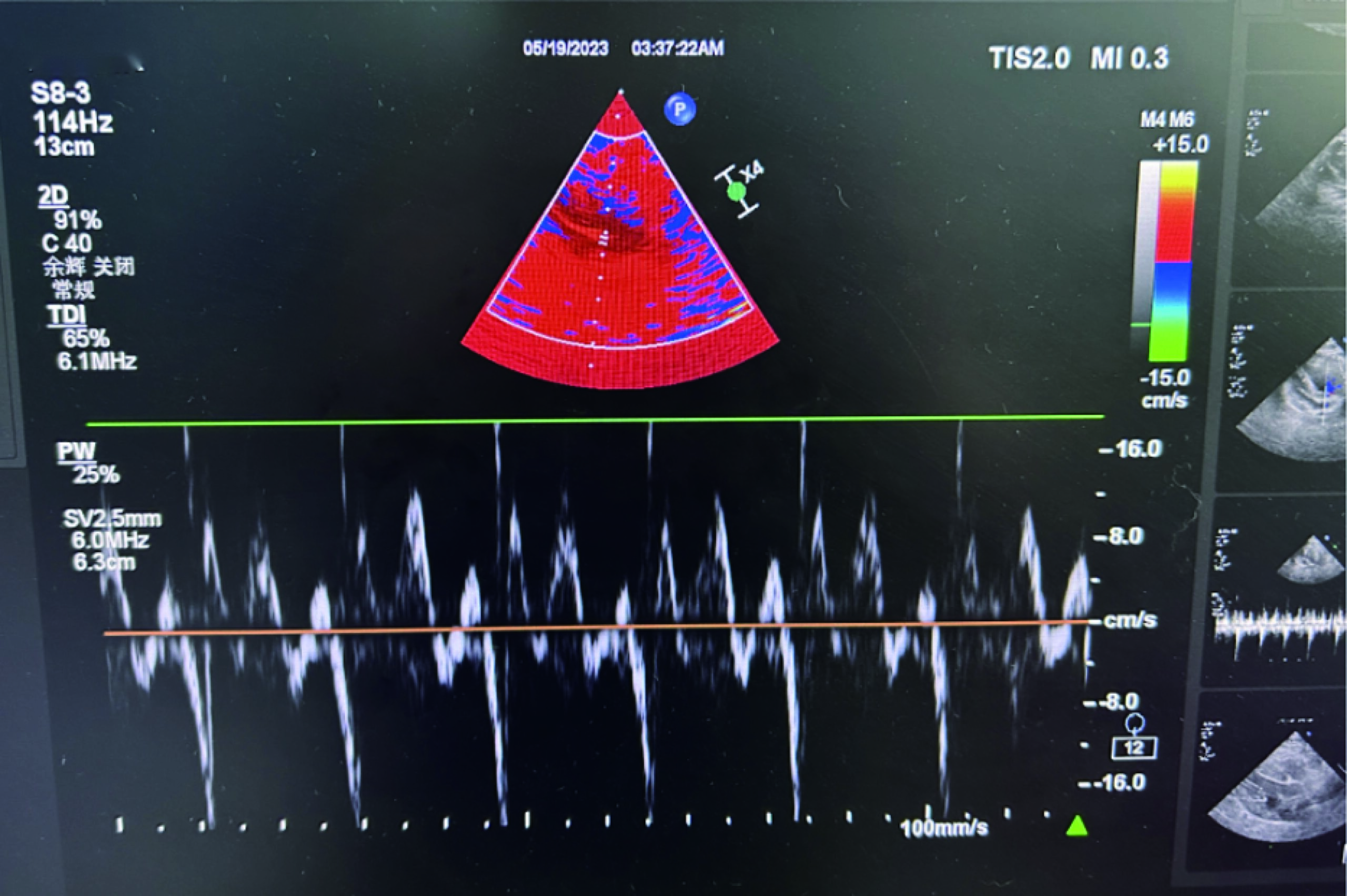Select the 2D mode label
Screen dimensions: 1347x896
53,196
